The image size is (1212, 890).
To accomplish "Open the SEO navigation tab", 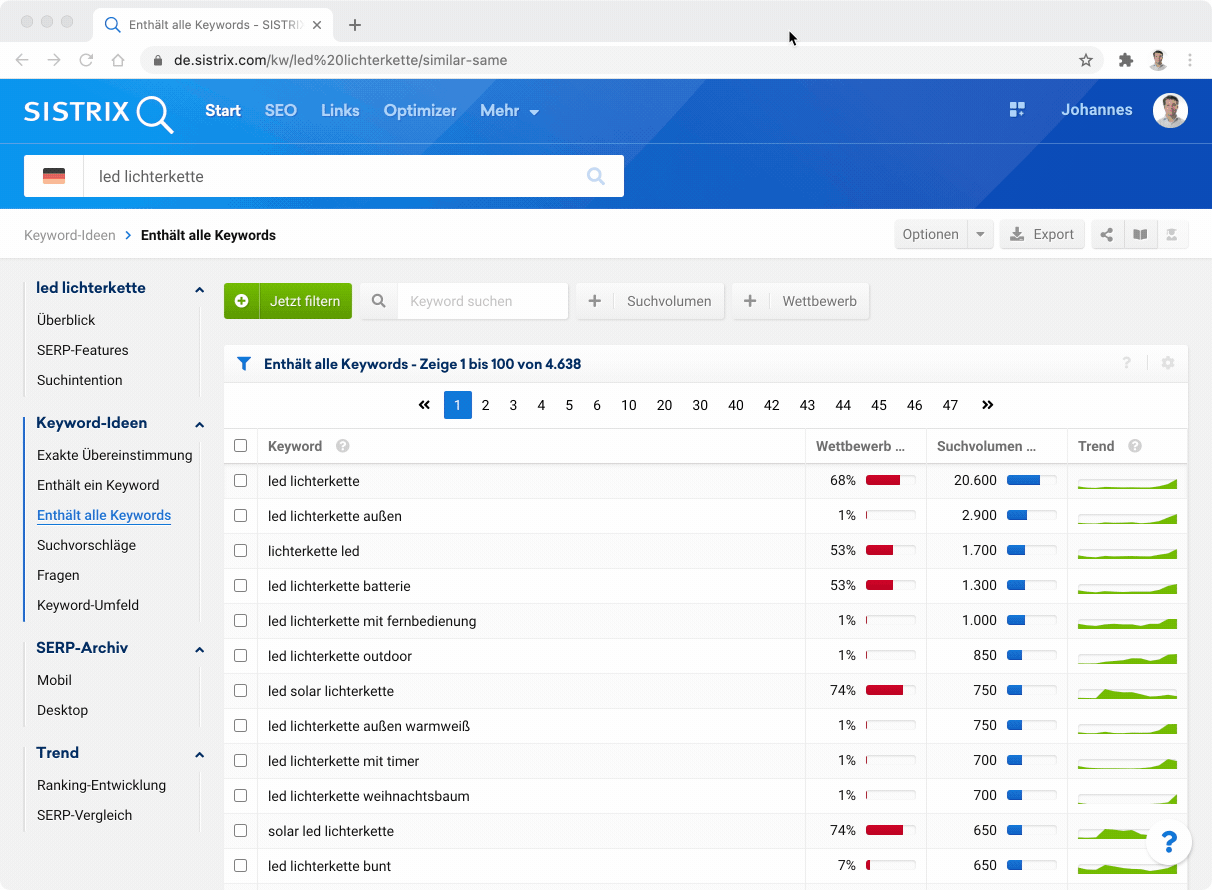I will pos(280,111).
